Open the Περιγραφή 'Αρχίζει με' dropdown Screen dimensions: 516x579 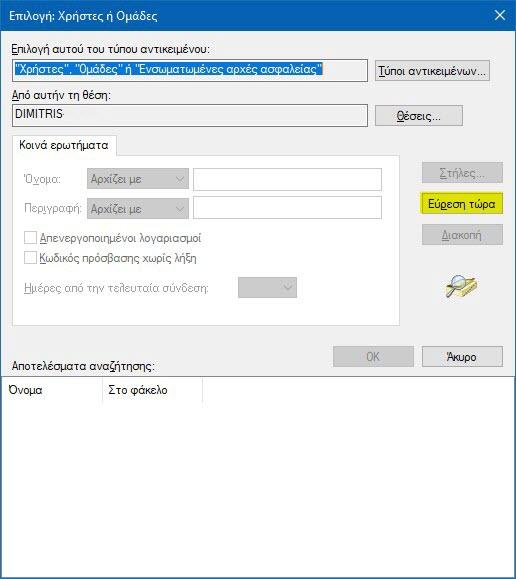(138, 208)
